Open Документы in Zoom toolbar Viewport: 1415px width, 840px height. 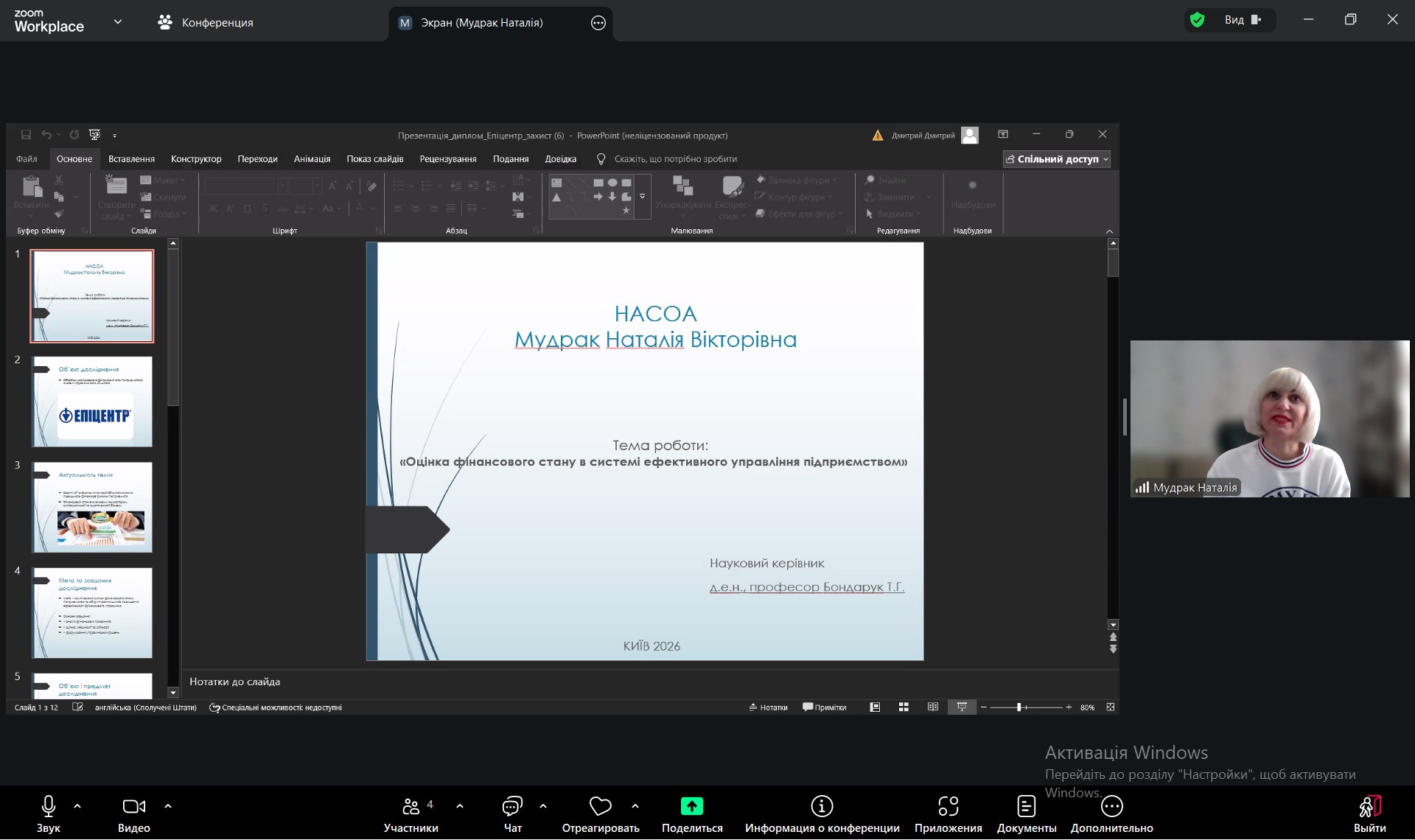(1026, 806)
